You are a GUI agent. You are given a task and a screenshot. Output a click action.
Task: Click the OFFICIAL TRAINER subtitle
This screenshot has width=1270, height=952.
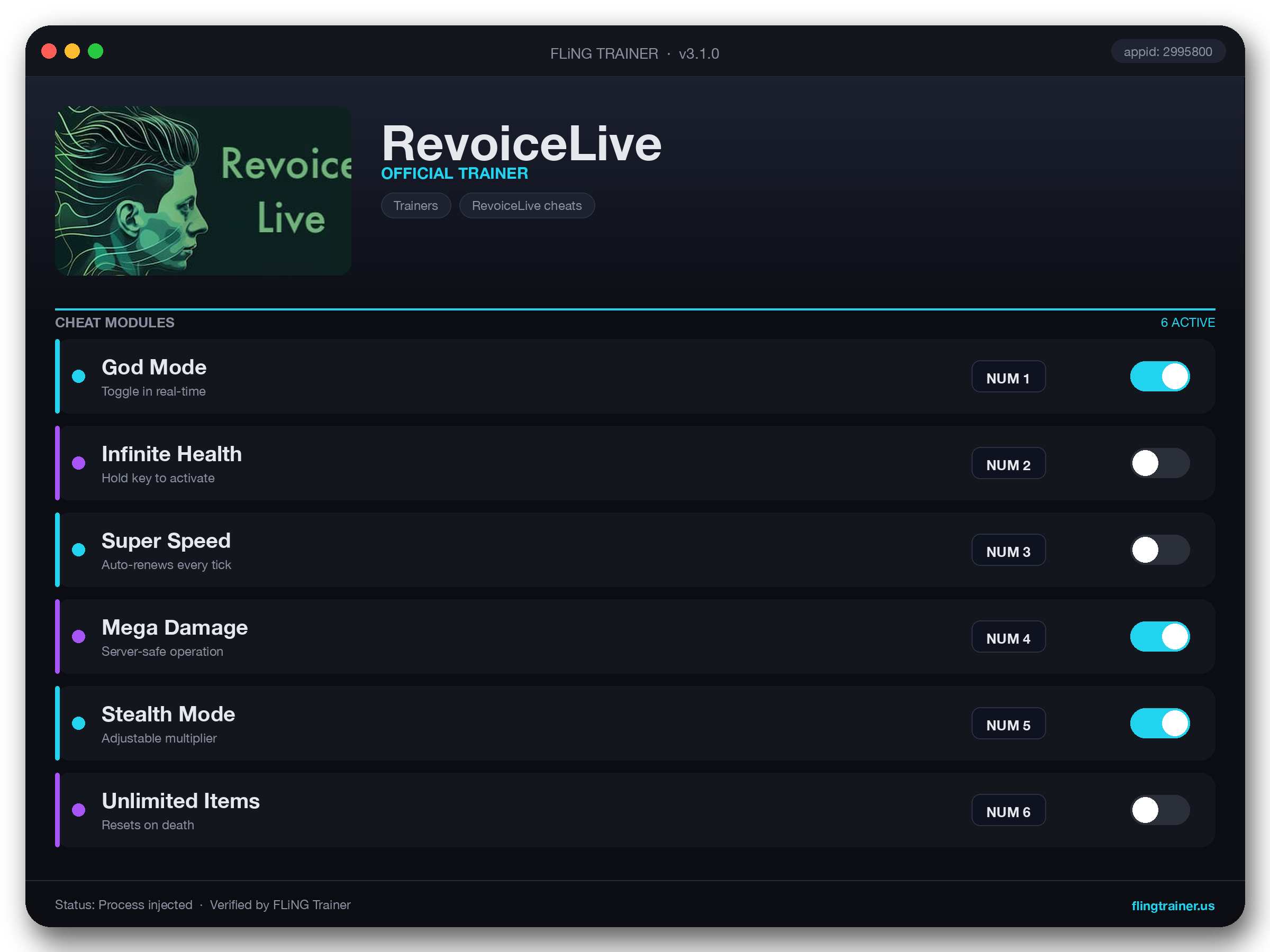pos(454,173)
